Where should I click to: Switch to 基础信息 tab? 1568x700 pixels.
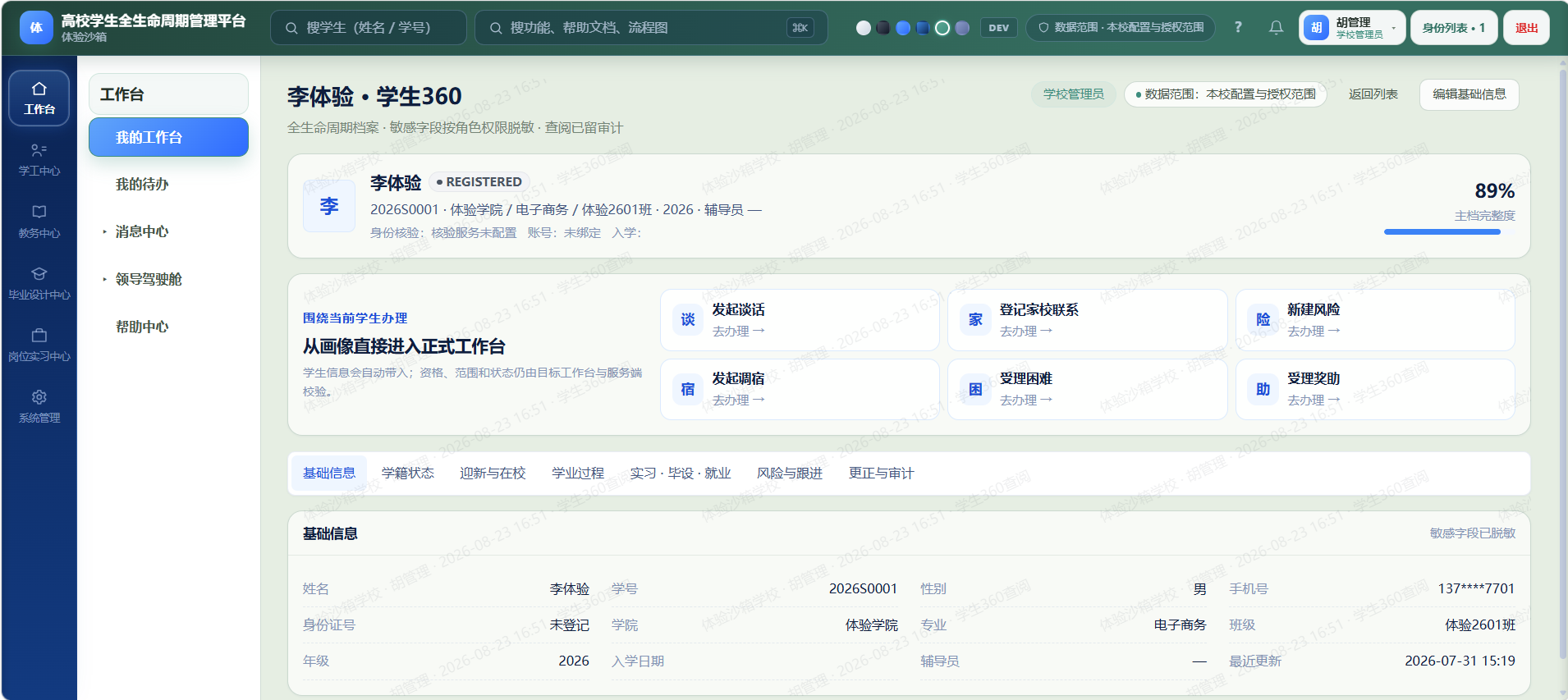pos(329,474)
